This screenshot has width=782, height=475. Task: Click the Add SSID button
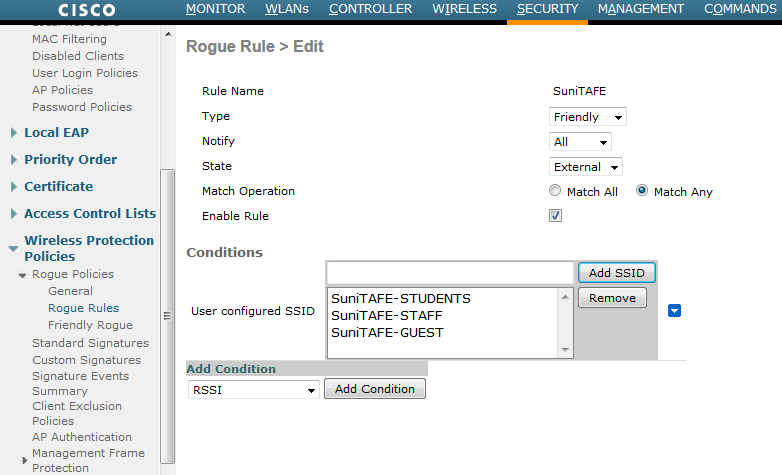point(616,273)
